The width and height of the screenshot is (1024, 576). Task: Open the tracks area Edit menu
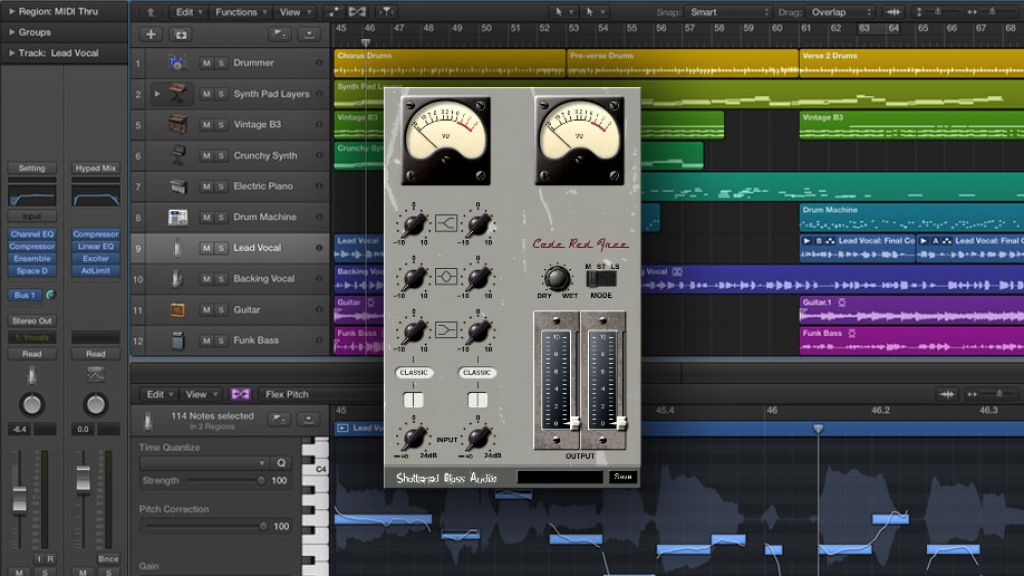point(189,12)
